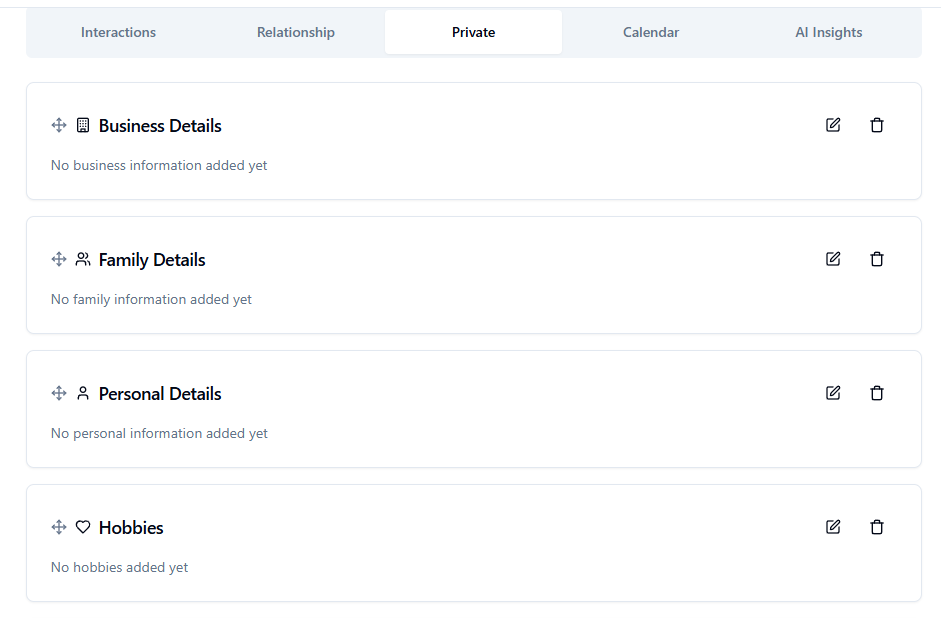Open the AI Insights tab
This screenshot has width=941, height=618.
[x=829, y=32]
